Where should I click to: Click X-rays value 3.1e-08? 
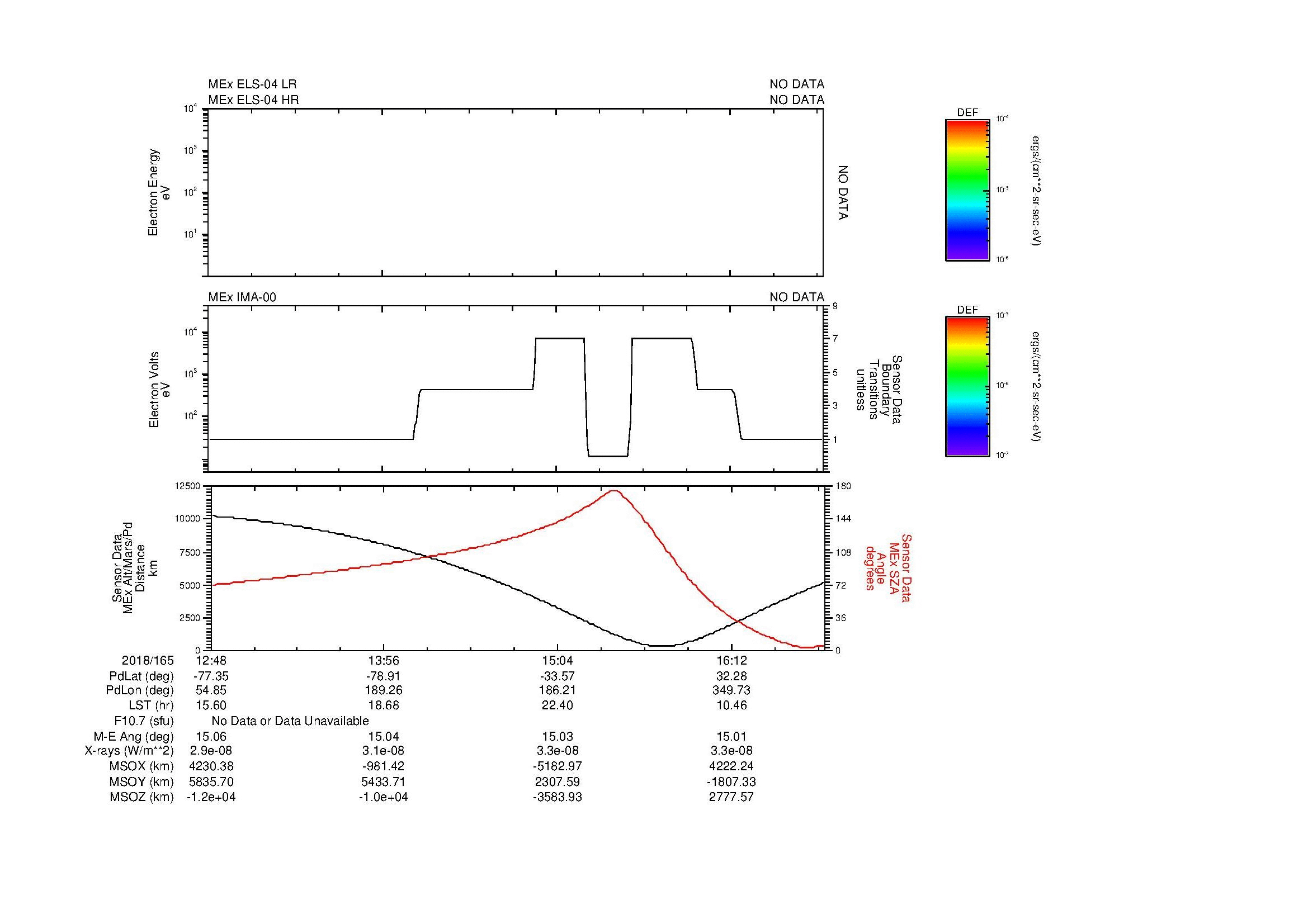pos(384,751)
